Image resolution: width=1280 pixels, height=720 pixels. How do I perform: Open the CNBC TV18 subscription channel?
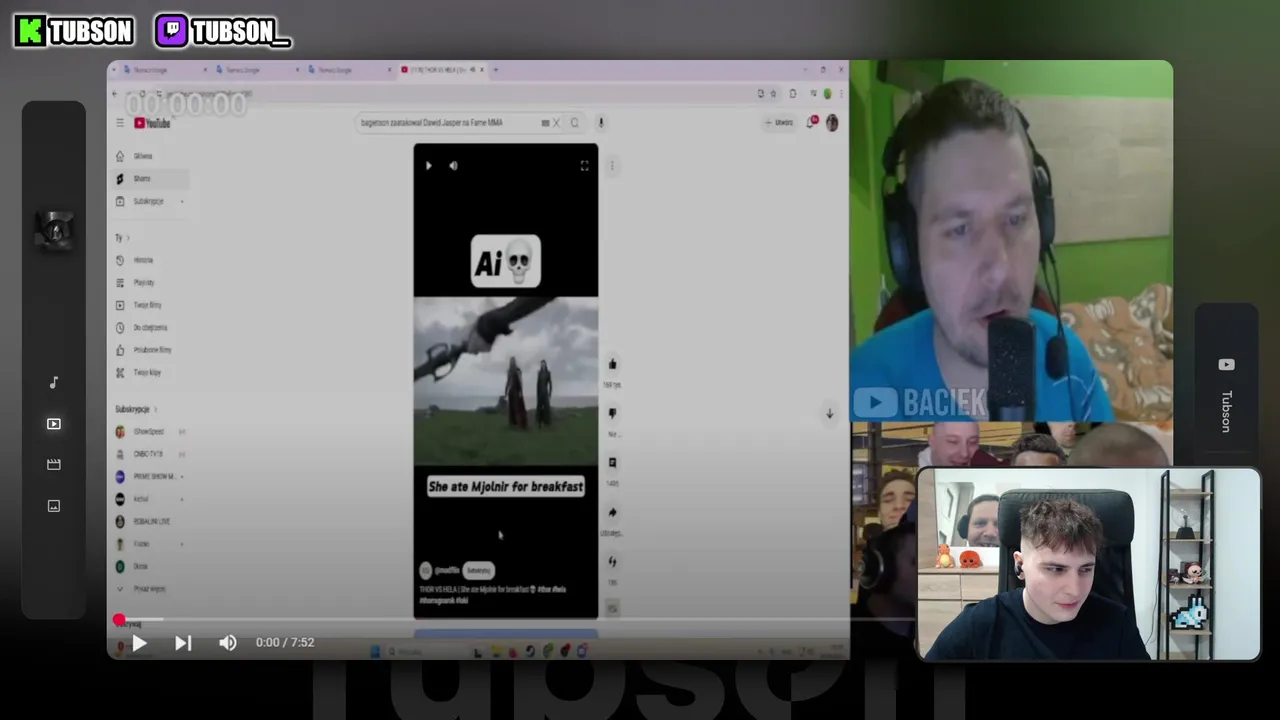pyautogui.click(x=150, y=454)
